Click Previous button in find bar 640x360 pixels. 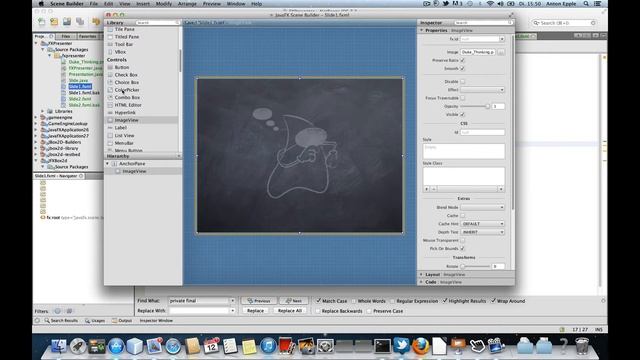tap(259, 301)
